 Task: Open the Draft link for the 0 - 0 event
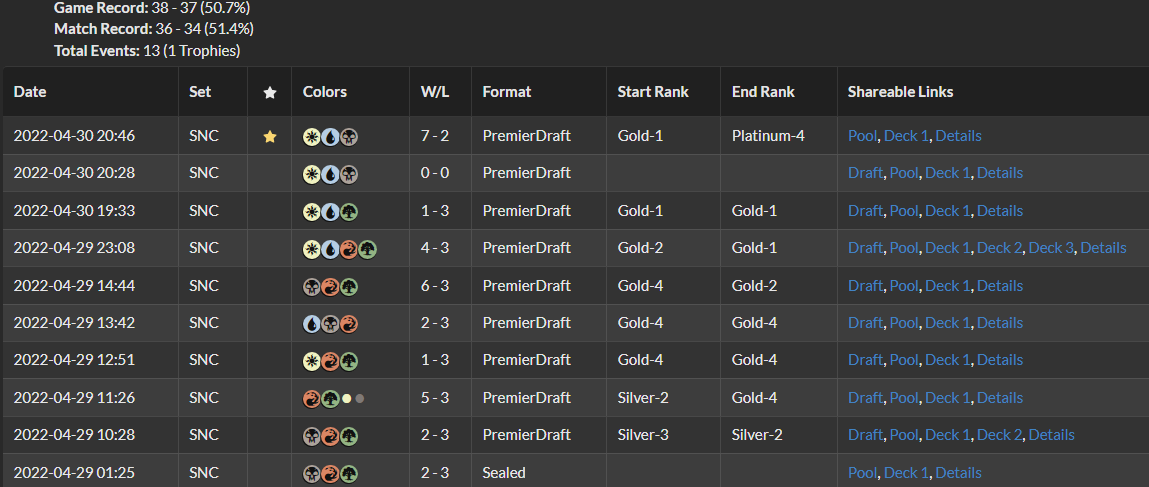pyautogui.click(x=865, y=173)
